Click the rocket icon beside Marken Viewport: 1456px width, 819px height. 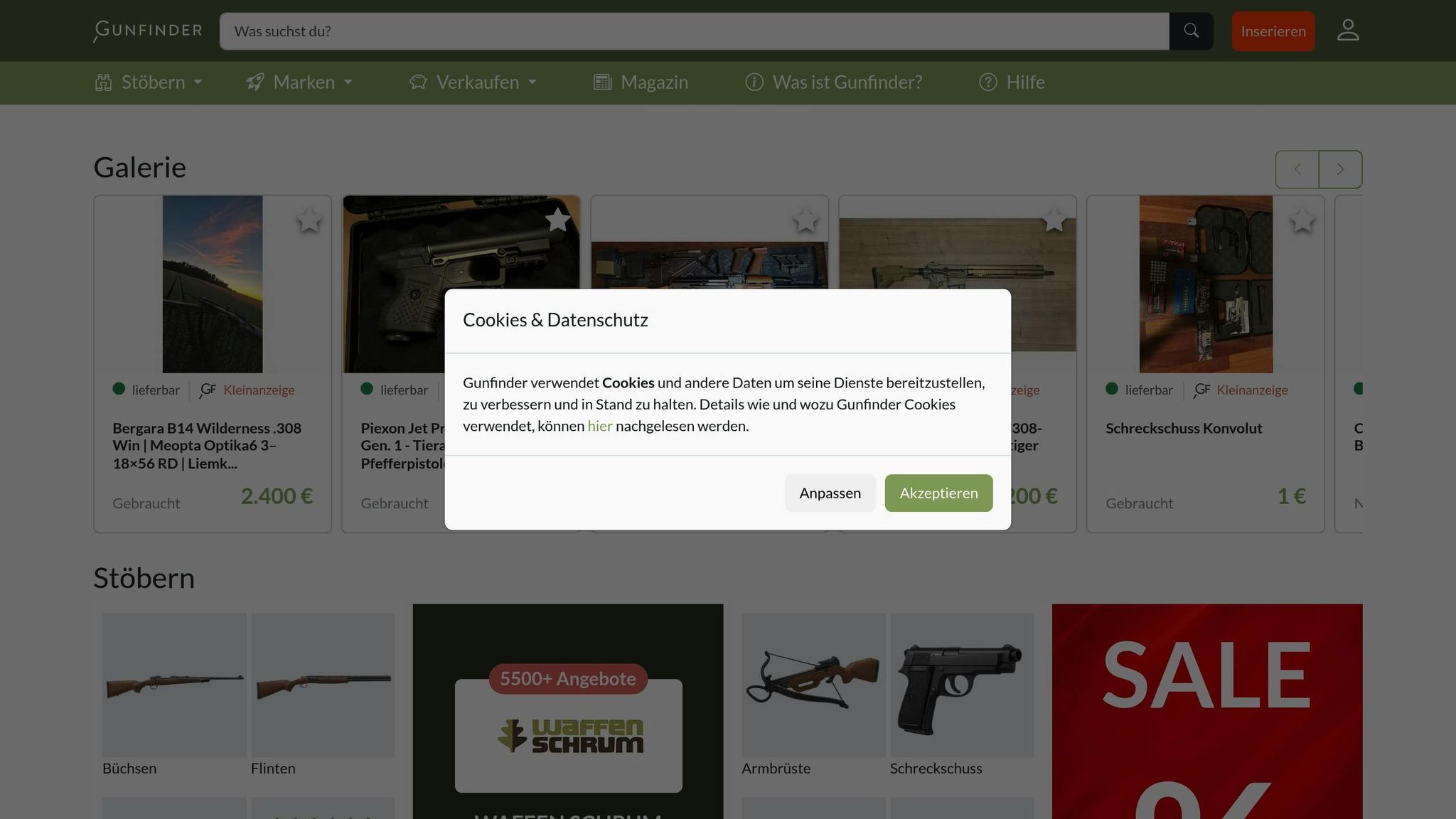[x=255, y=82]
